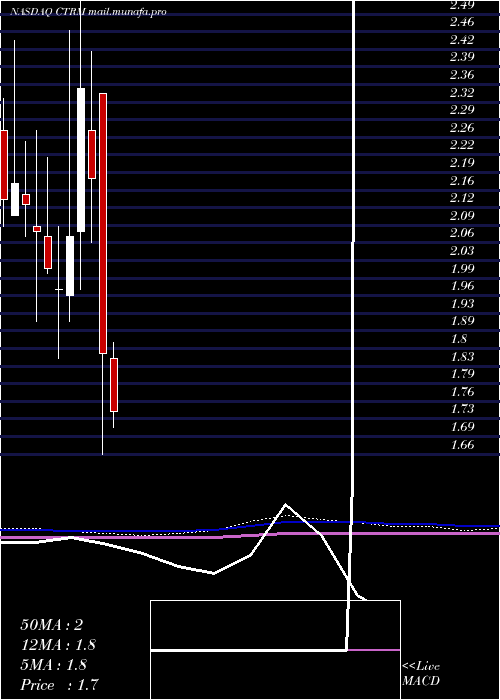The image size is (500, 700).
Task: Click the NASDAQ CTRM mail.munafa.pro chart title
Action: [x=89, y=12]
